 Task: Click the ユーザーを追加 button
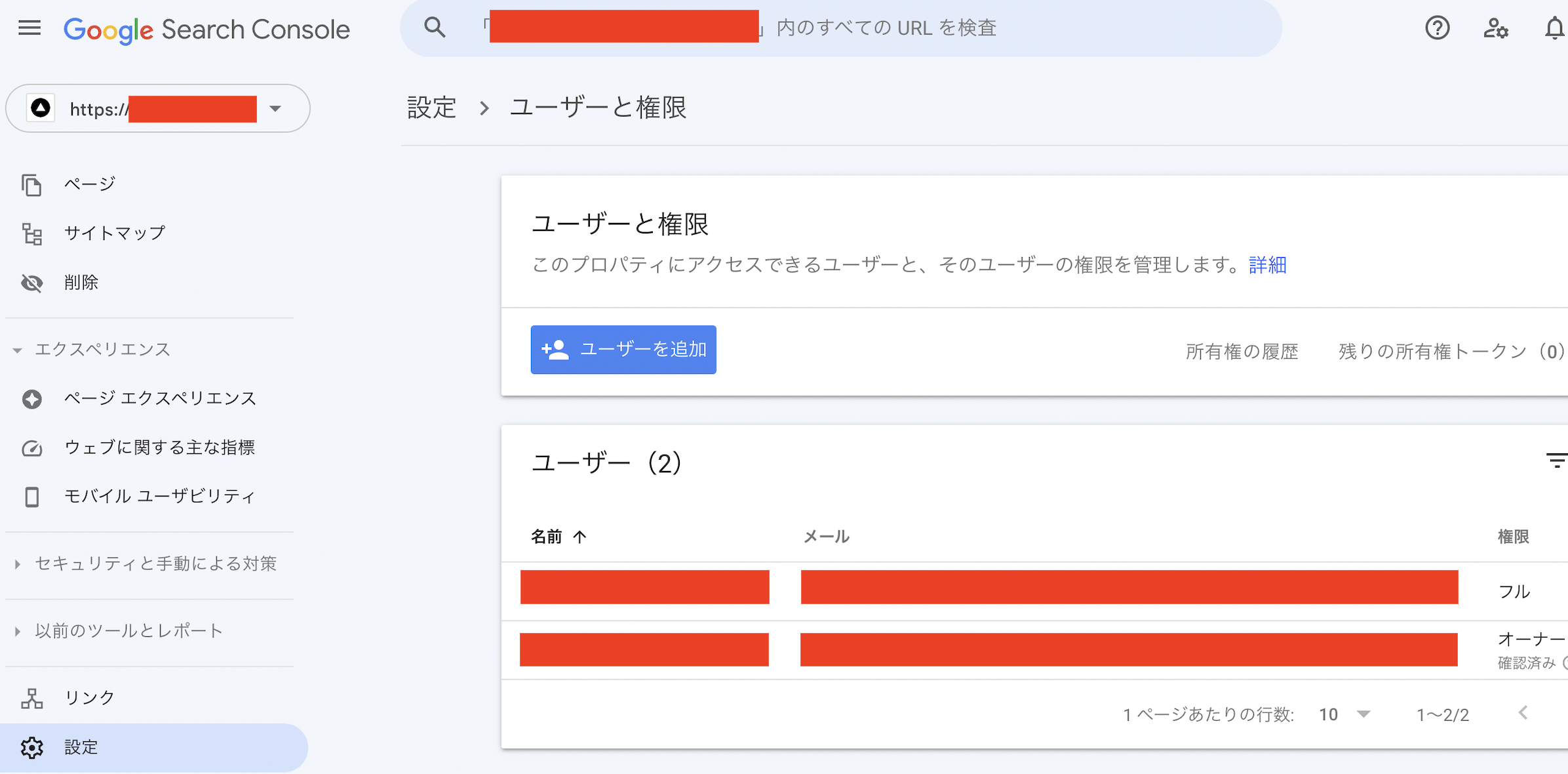click(x=623, y=350)
